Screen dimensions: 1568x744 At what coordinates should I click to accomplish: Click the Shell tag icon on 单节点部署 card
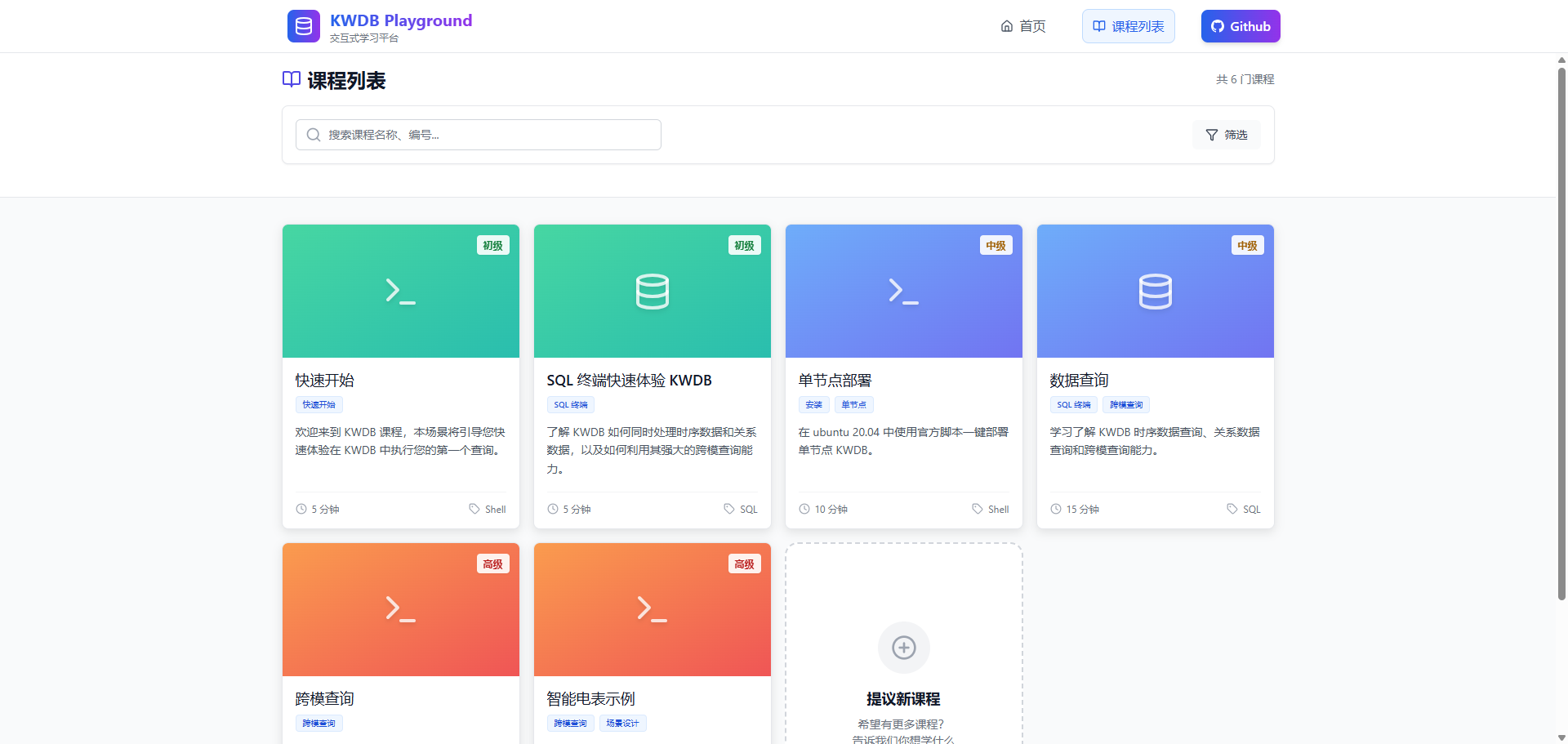(x=978, y=509)
